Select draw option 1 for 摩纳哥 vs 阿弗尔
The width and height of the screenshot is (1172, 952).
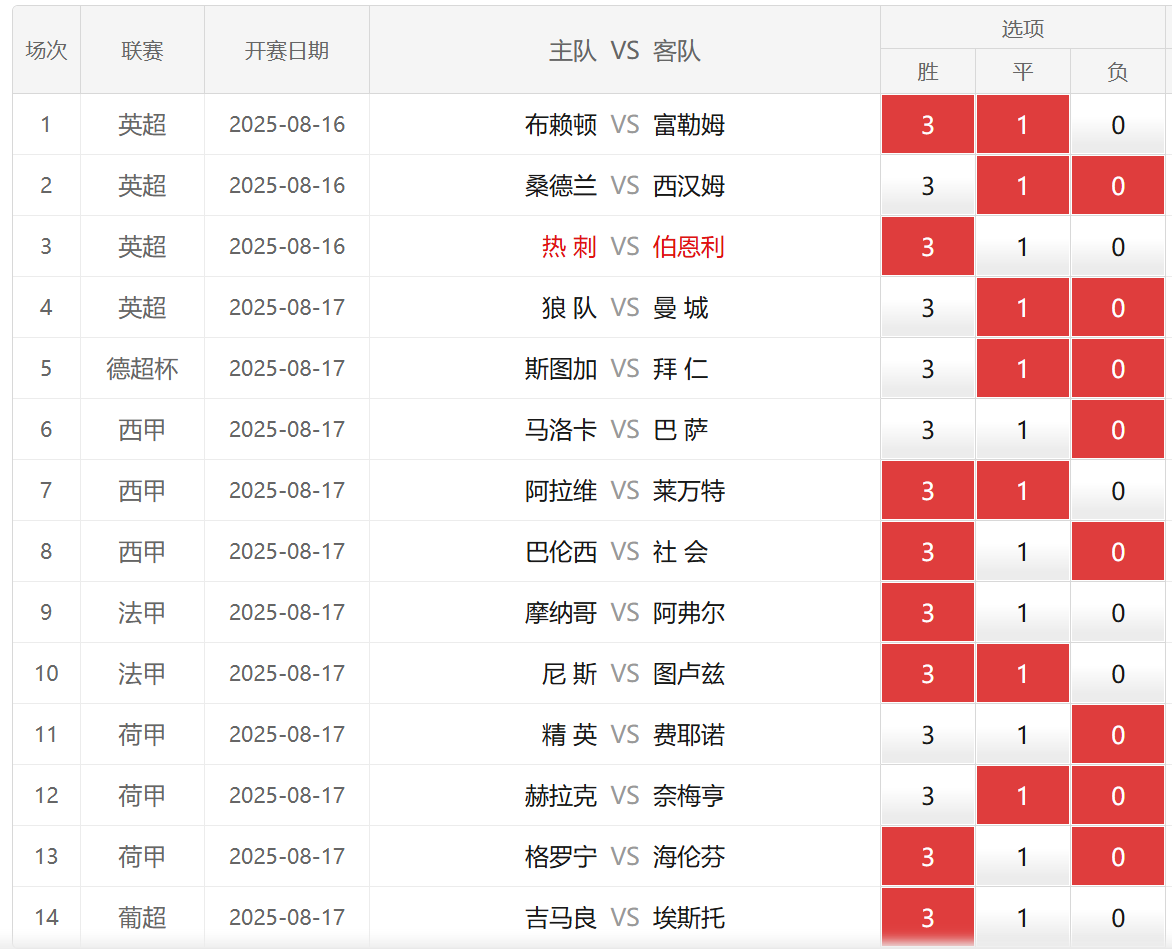[1023, 612]
